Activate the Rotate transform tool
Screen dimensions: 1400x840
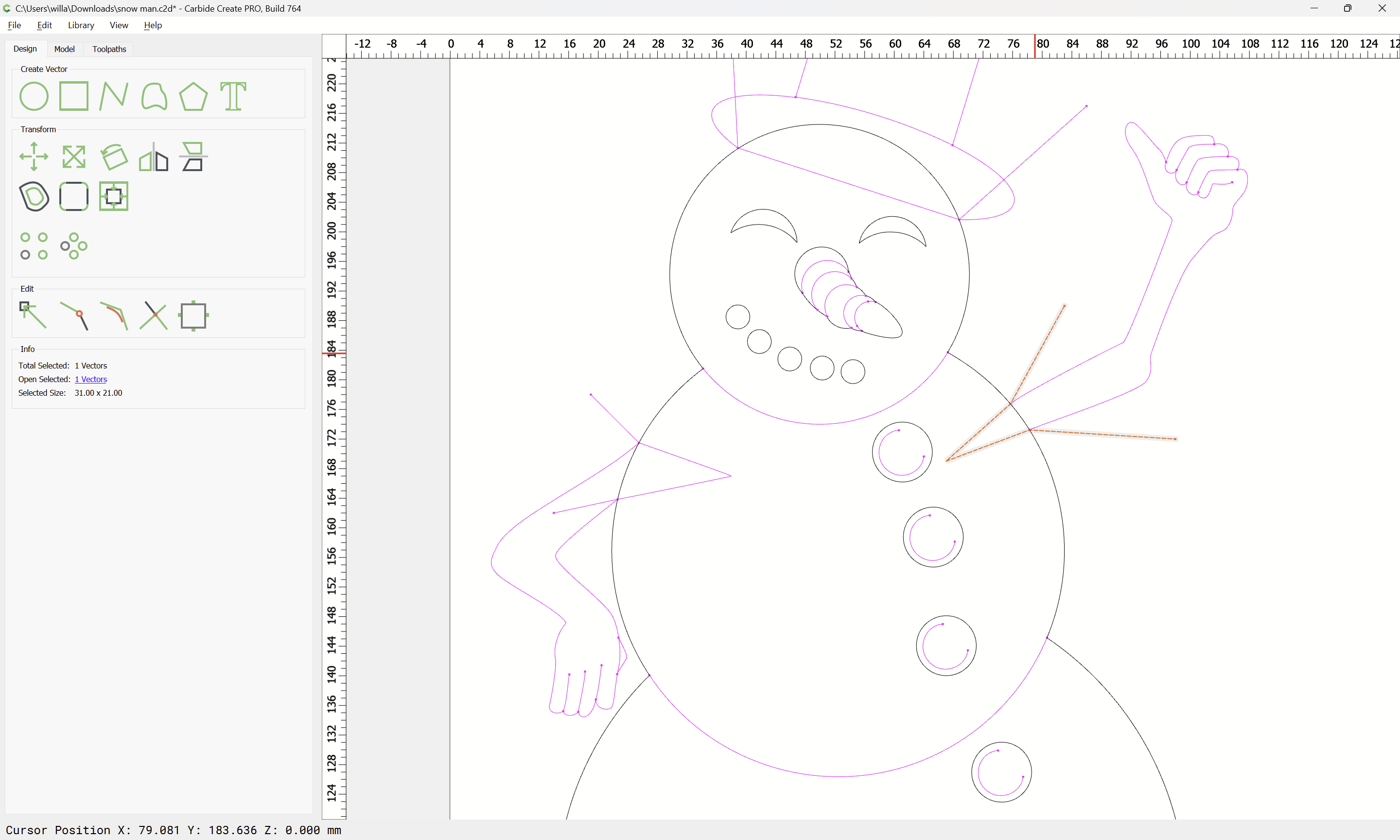[114, 156]
